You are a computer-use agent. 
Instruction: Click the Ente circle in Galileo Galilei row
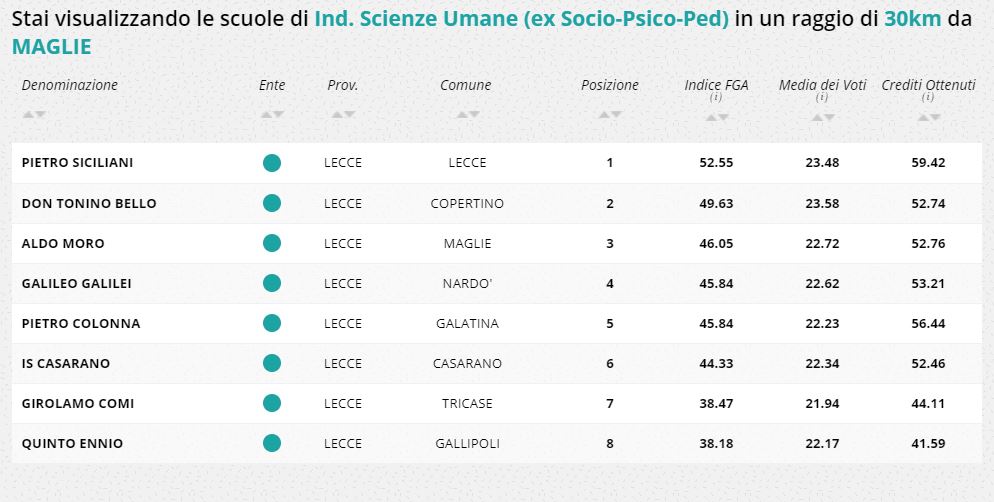pos(271,283)
